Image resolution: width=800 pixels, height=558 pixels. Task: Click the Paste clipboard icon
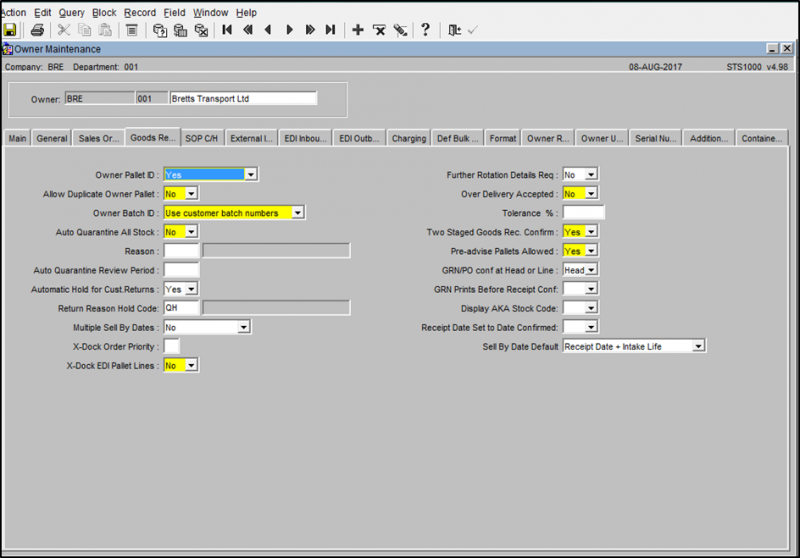point(105,30)
